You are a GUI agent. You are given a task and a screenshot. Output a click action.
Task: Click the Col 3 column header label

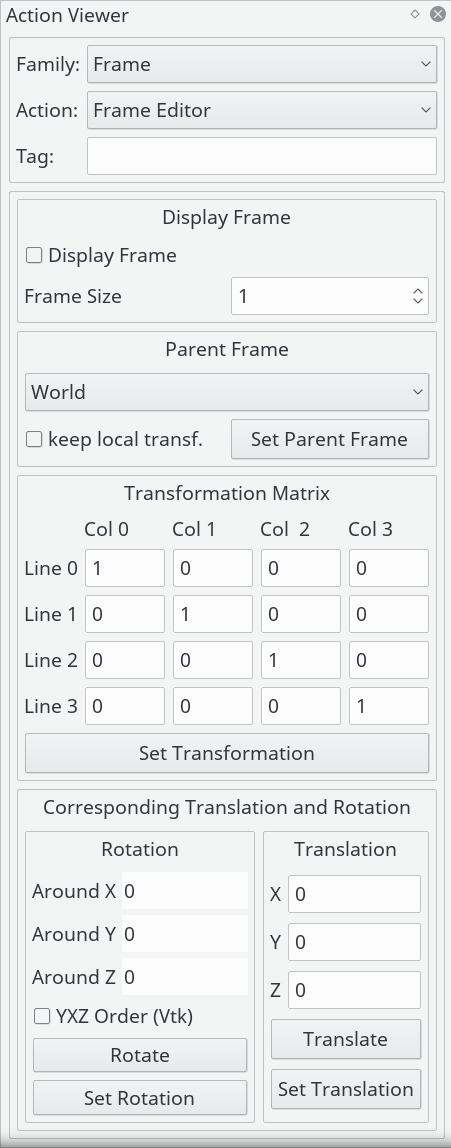tap(370, 529)
